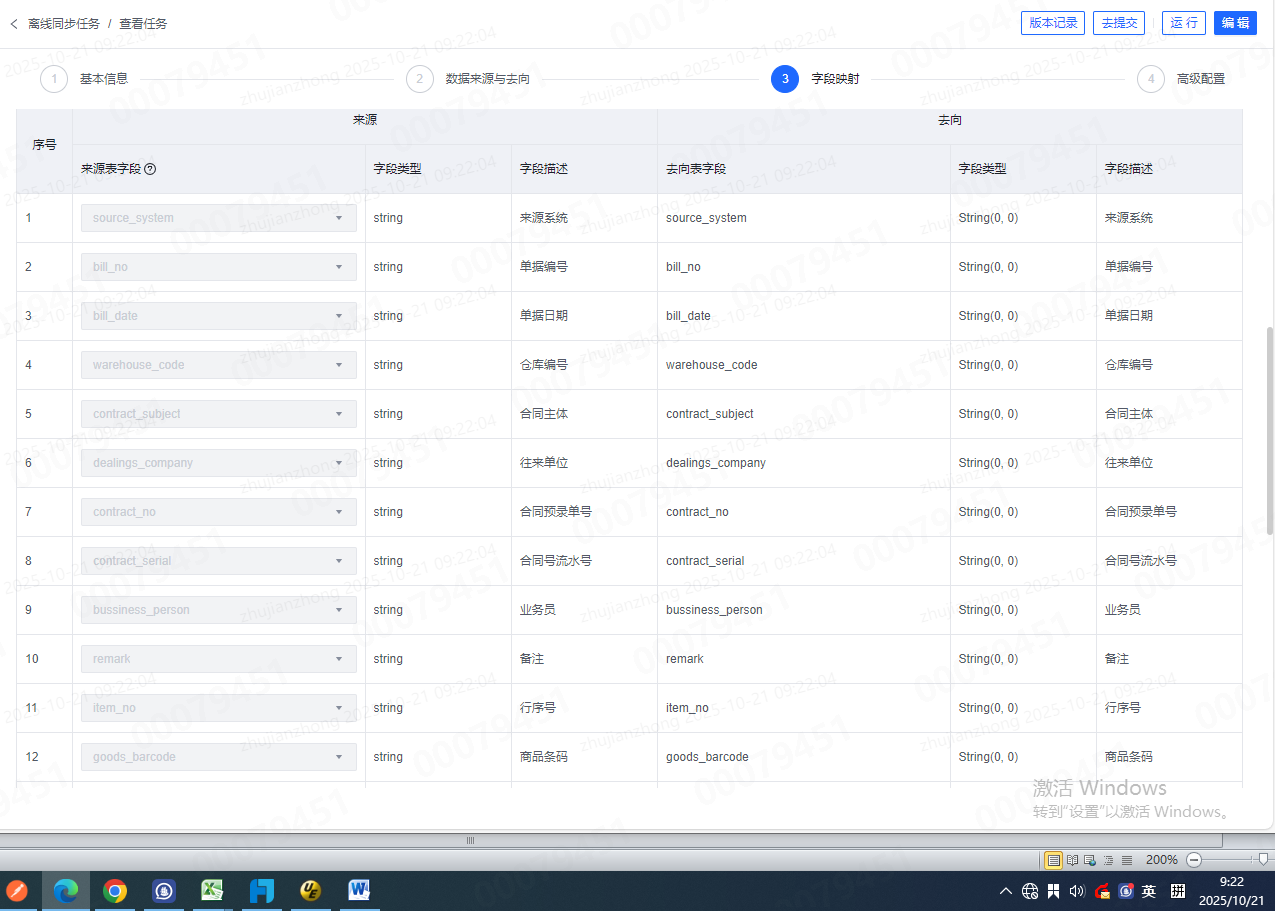This screenshot has height=911, width=1275.
Task: Open Microsoft Edge from the taskbar
Action: 66,891
